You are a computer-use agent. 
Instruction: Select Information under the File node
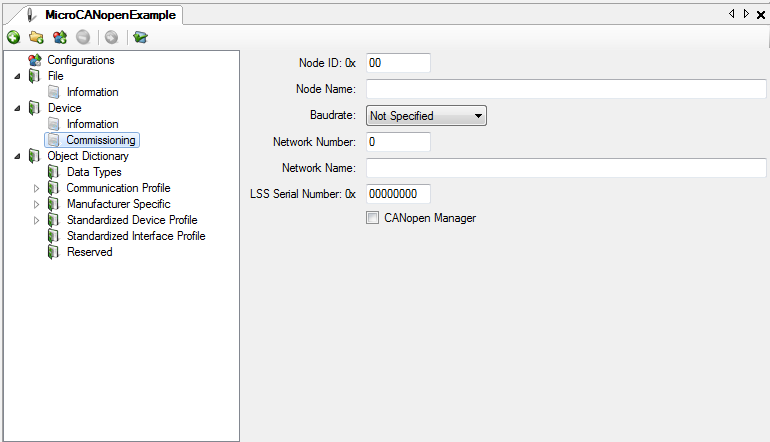pyautogui.click(x=92, y=92)
